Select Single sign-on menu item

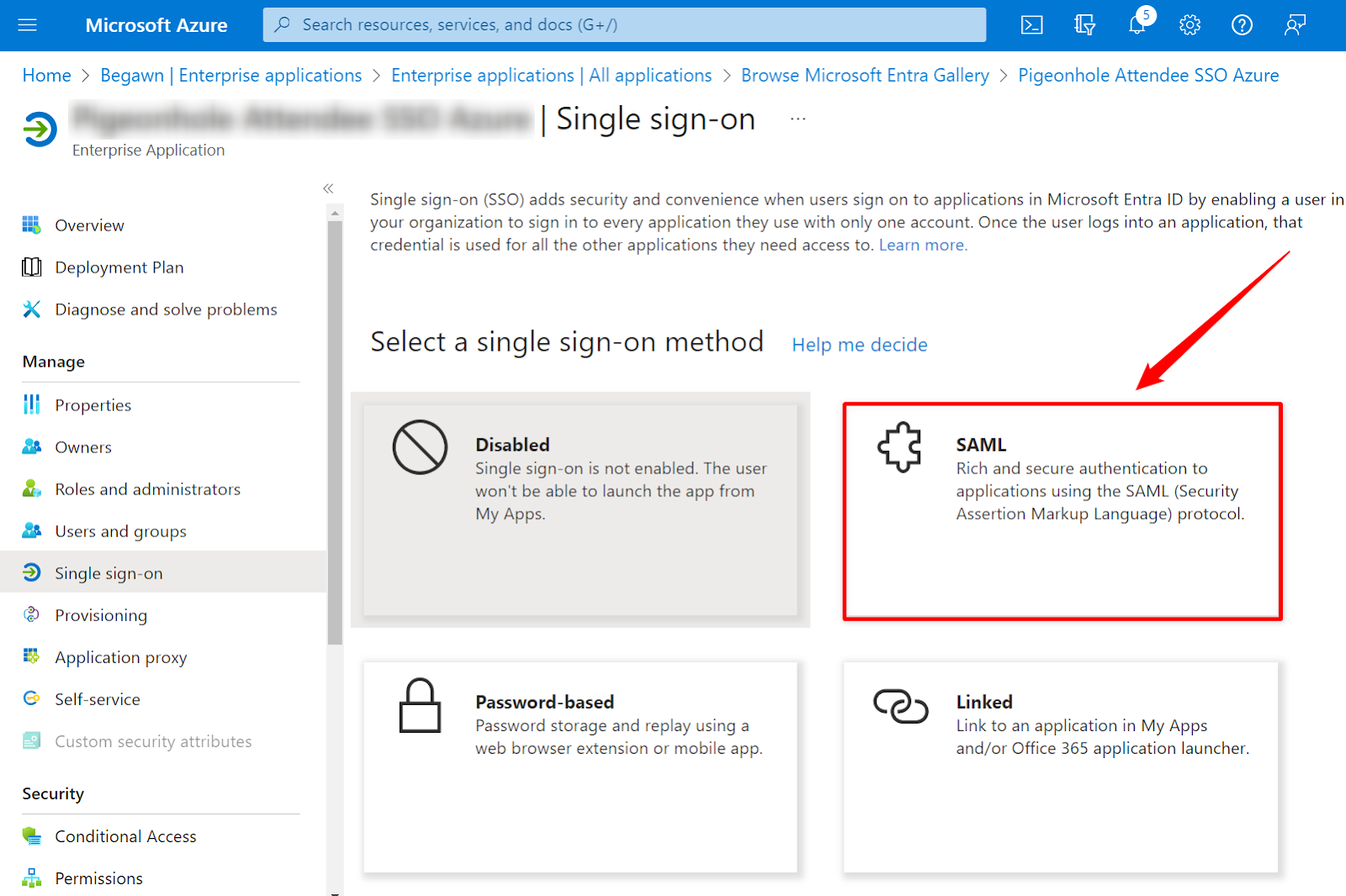pos(163,573)
